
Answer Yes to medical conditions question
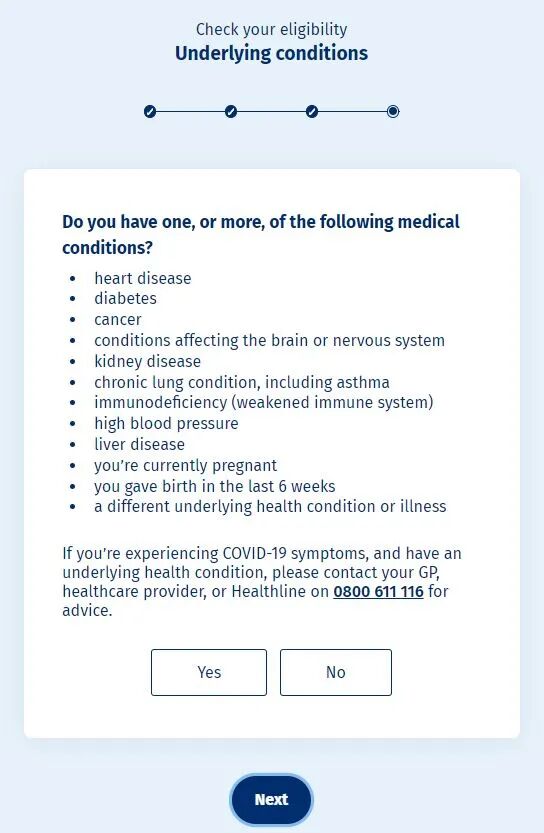pos(209,672)
